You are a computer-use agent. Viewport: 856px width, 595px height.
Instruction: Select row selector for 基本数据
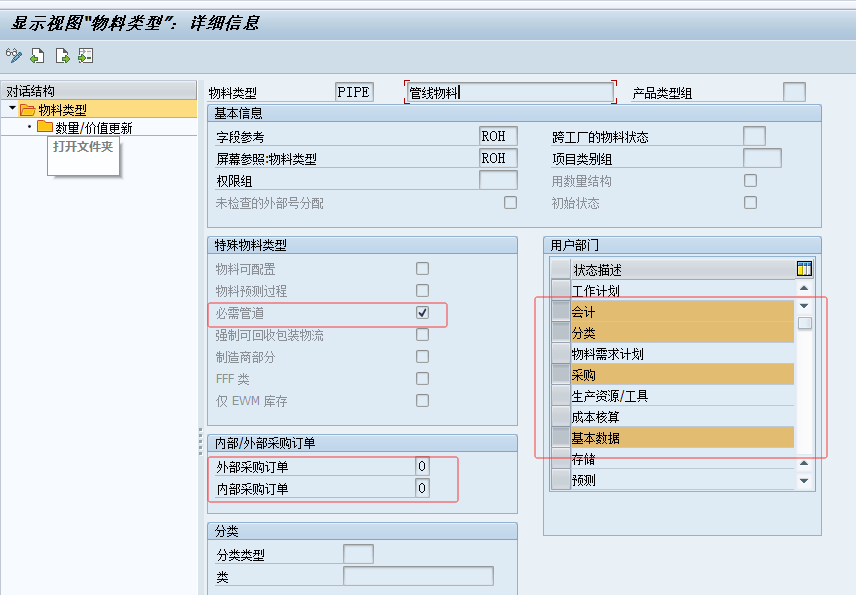tap(561, 437)
